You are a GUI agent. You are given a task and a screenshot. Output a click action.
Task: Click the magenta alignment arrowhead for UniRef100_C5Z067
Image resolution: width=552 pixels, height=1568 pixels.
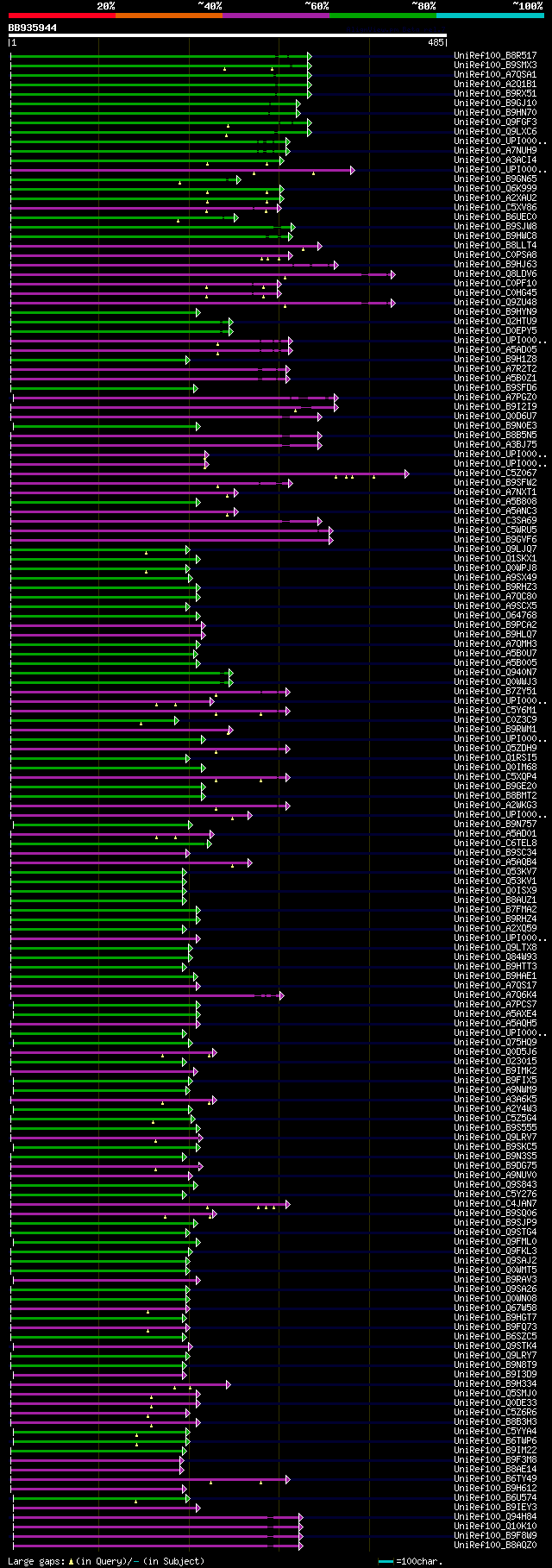pos(406,474)
